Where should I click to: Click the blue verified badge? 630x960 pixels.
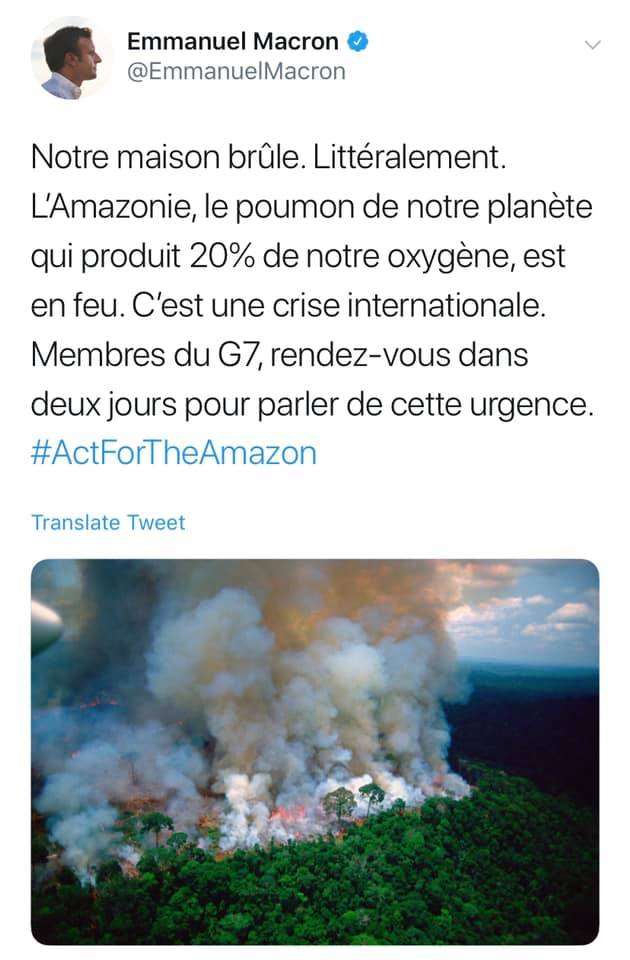[x=358, y=42]
